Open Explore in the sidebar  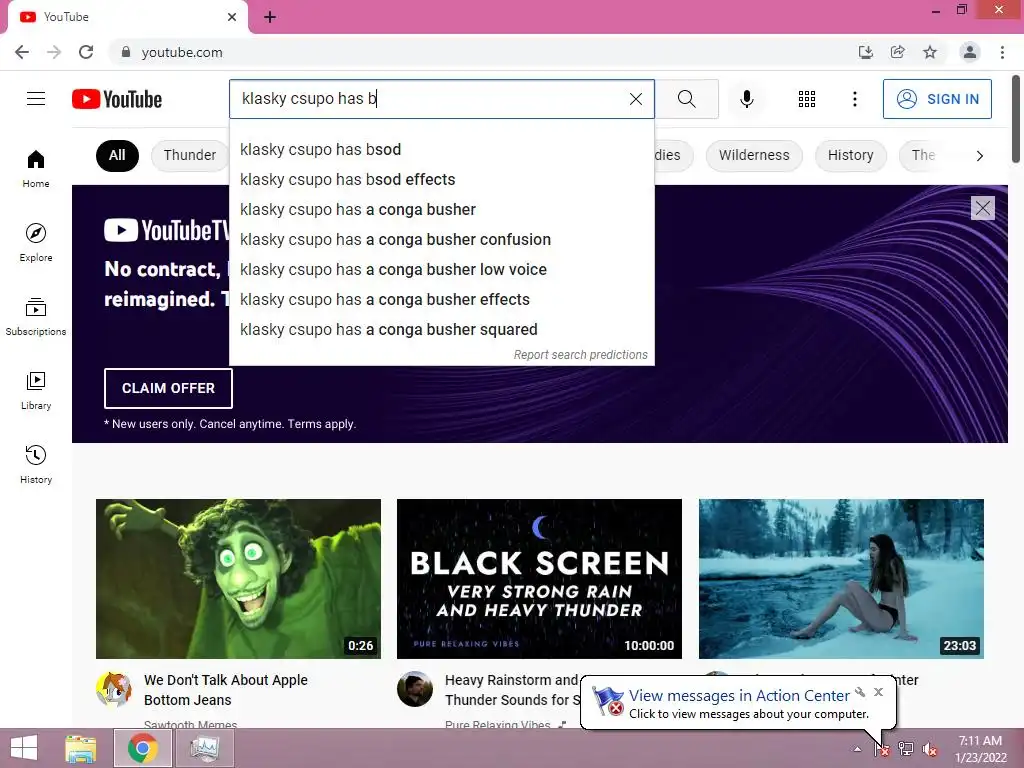coord(36,242)
